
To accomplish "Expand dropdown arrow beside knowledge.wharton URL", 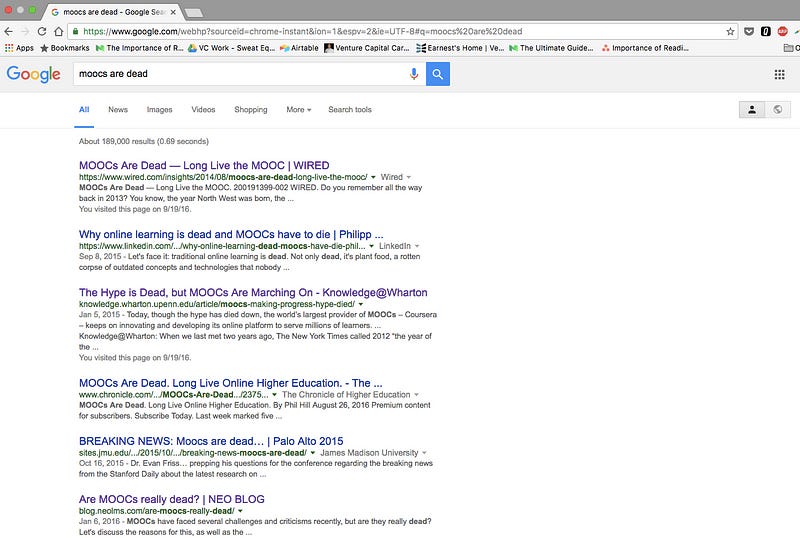I will (x=361, y=304).
